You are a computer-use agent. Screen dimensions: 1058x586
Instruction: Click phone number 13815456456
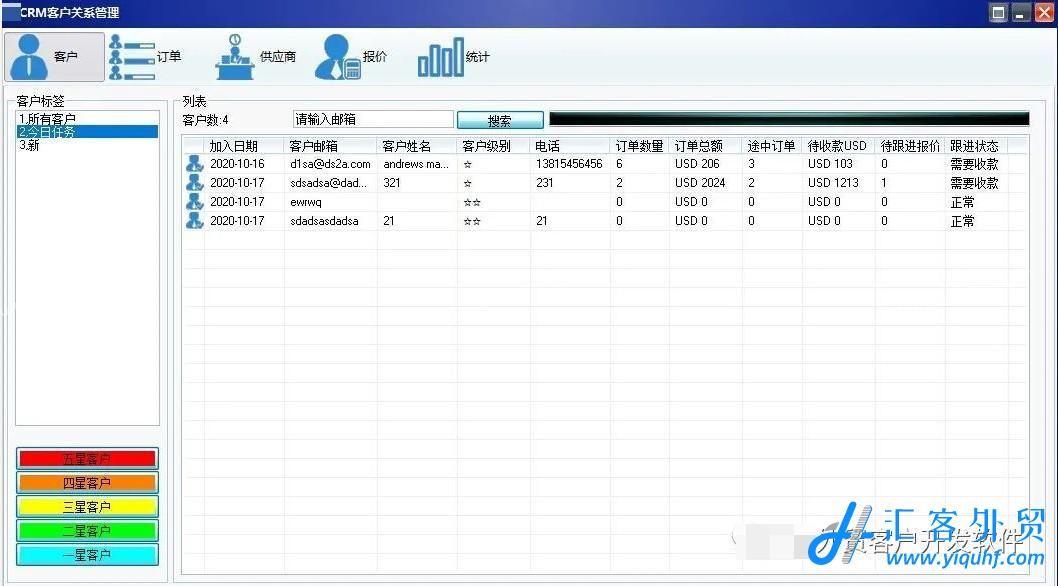(569, 164)
